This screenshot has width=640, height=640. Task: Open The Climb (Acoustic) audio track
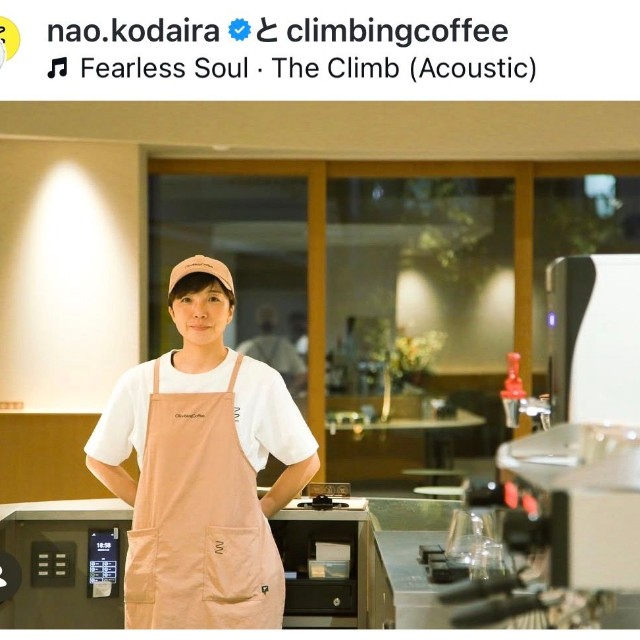(404, 68)
